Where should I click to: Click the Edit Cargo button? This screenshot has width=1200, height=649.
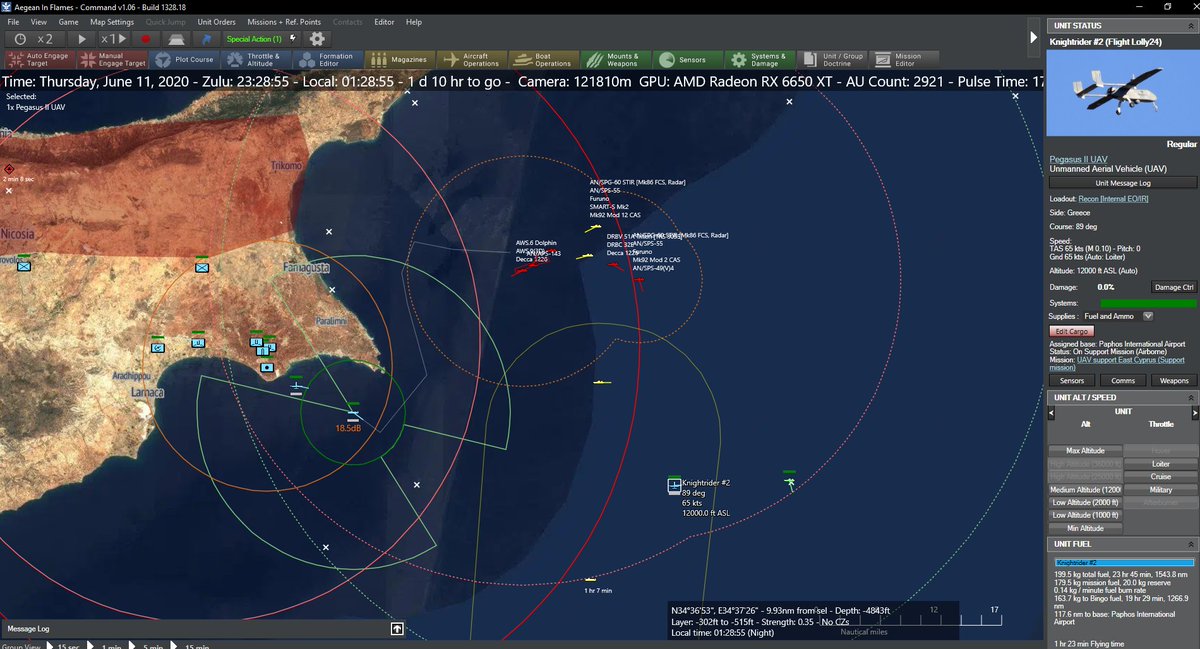[x=1072, y=331]
